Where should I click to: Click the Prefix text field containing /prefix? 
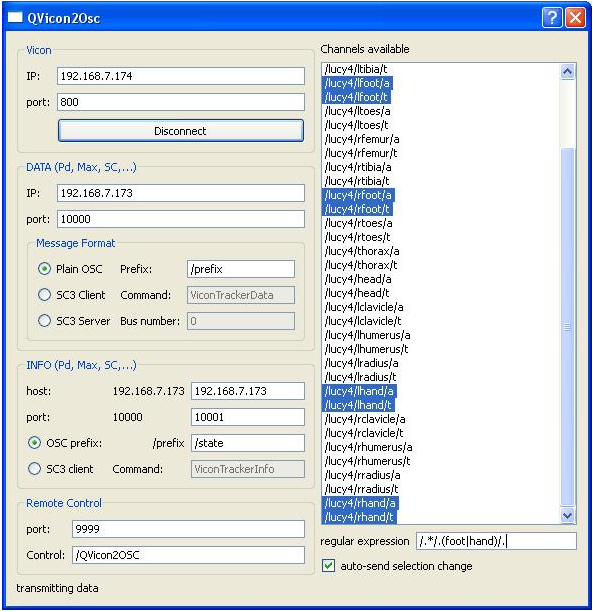(241, 269)
